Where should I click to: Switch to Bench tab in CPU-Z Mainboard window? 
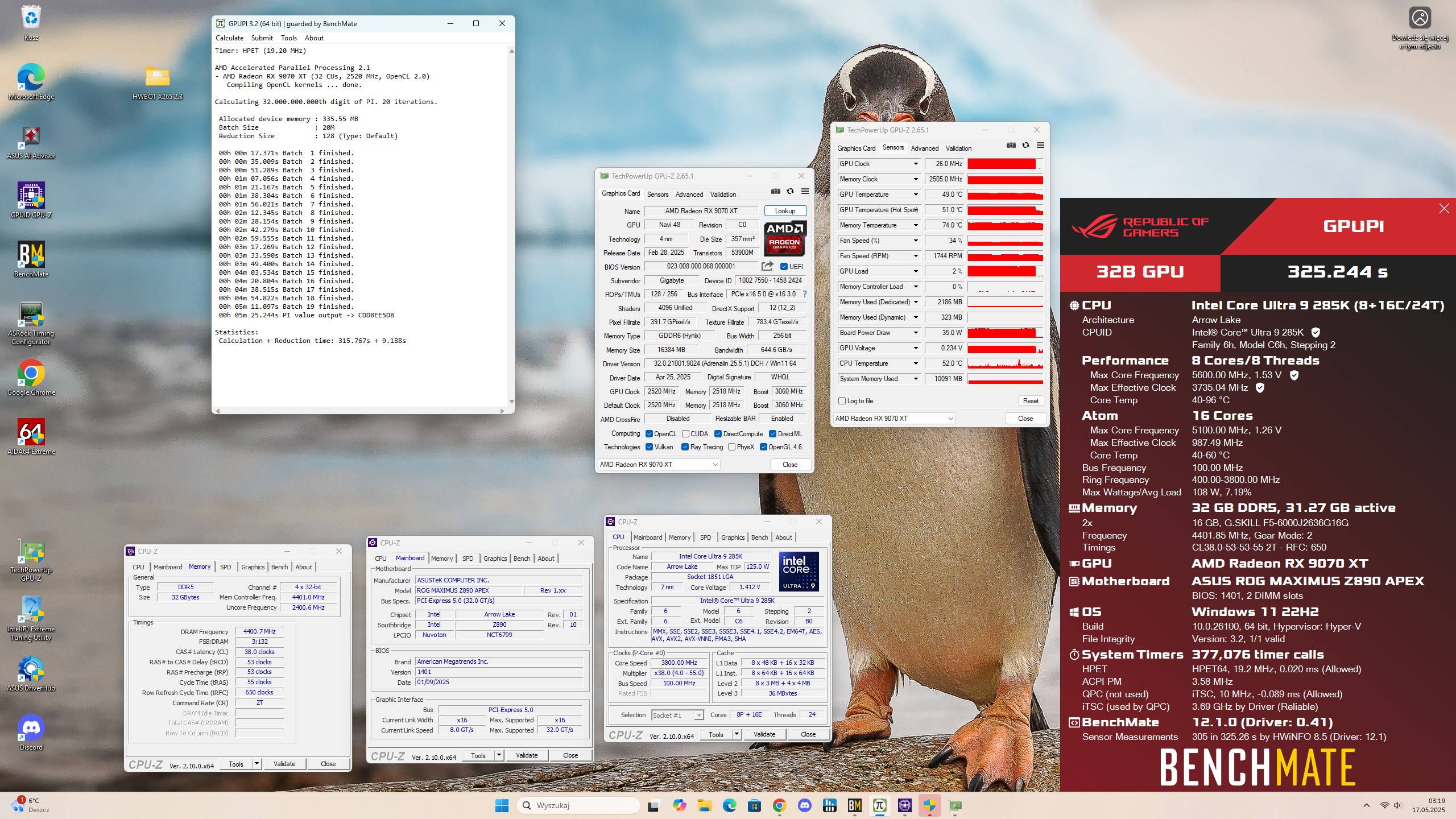[x=522, y=559]
